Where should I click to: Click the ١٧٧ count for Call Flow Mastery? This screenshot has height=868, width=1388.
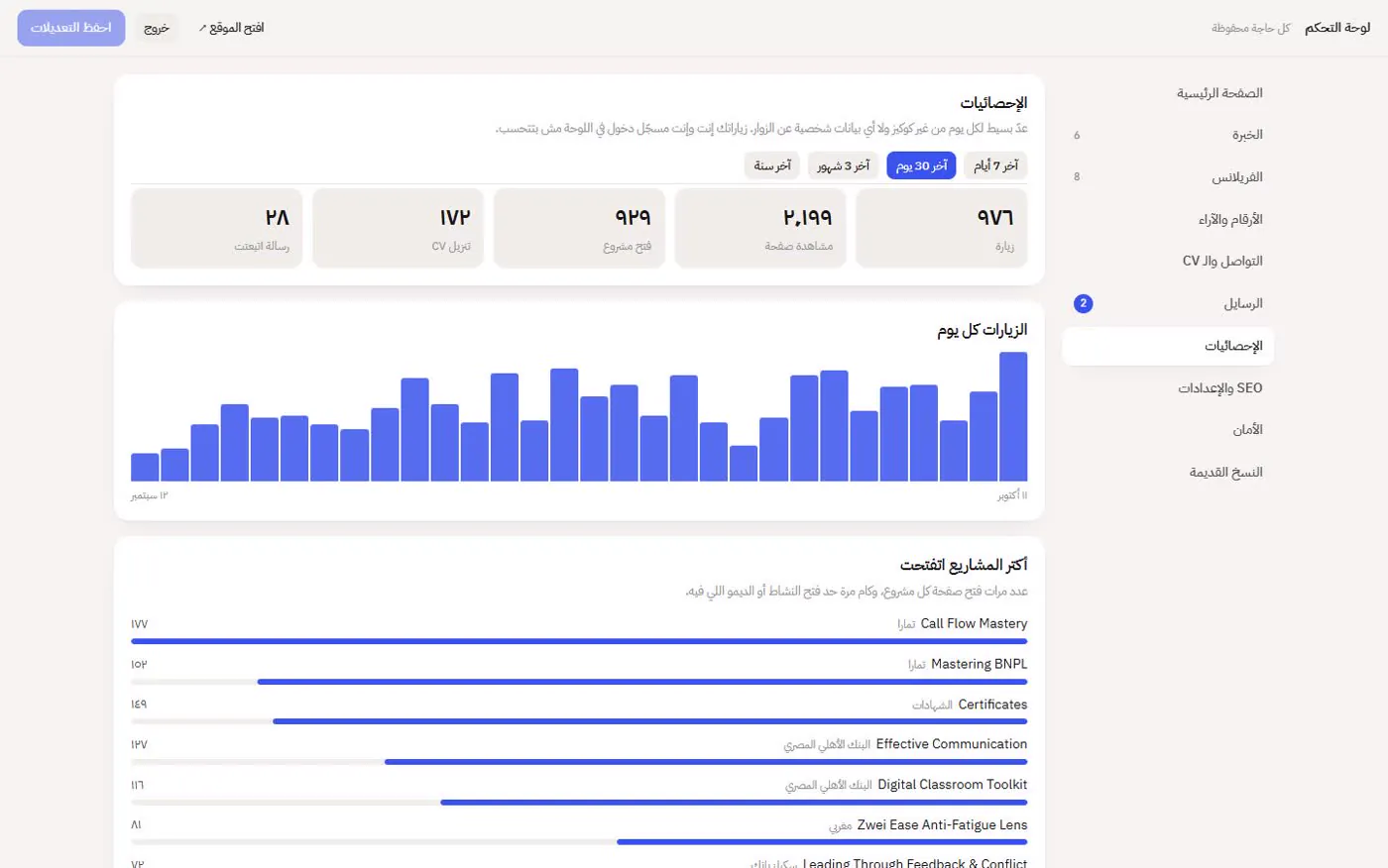tap(139, 624)
